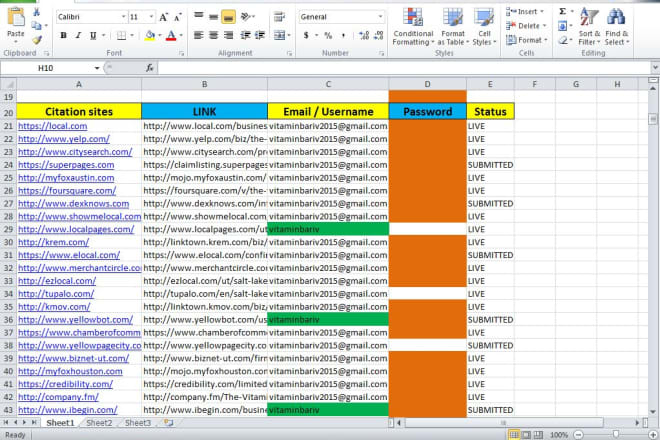Click the zoom slider handle
Viewport: 660px width, 440px height.
[x=615, y=434]
